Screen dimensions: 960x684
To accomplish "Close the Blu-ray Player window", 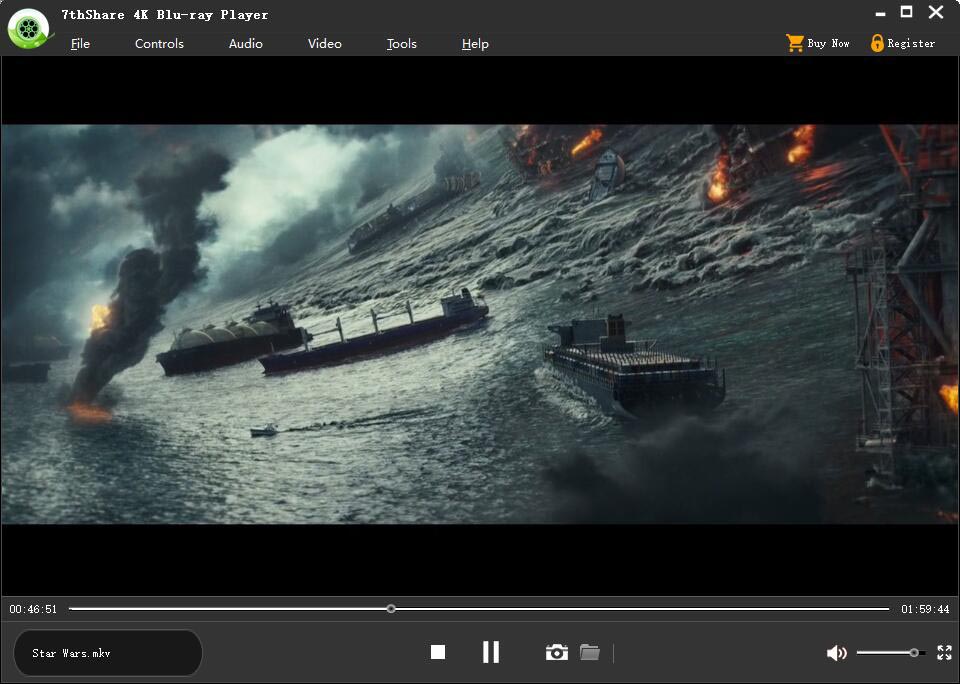I will [x=936, y=12].
